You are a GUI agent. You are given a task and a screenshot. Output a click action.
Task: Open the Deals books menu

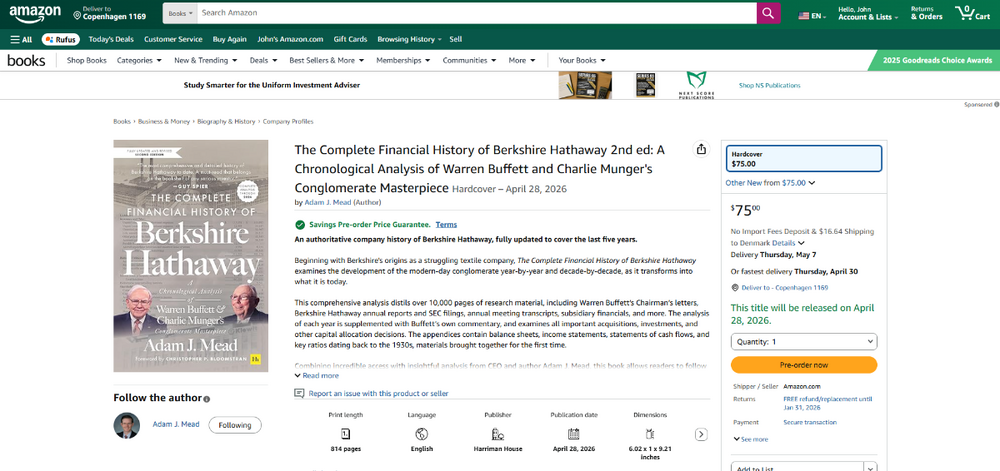(x=263, y=61)
